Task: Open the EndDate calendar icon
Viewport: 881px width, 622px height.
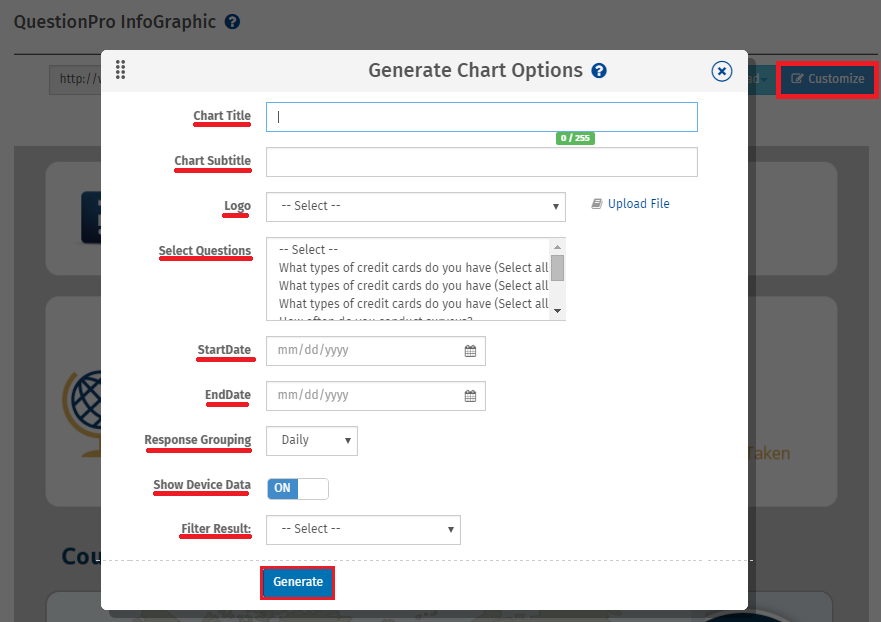Action: (x=470, y=396)
